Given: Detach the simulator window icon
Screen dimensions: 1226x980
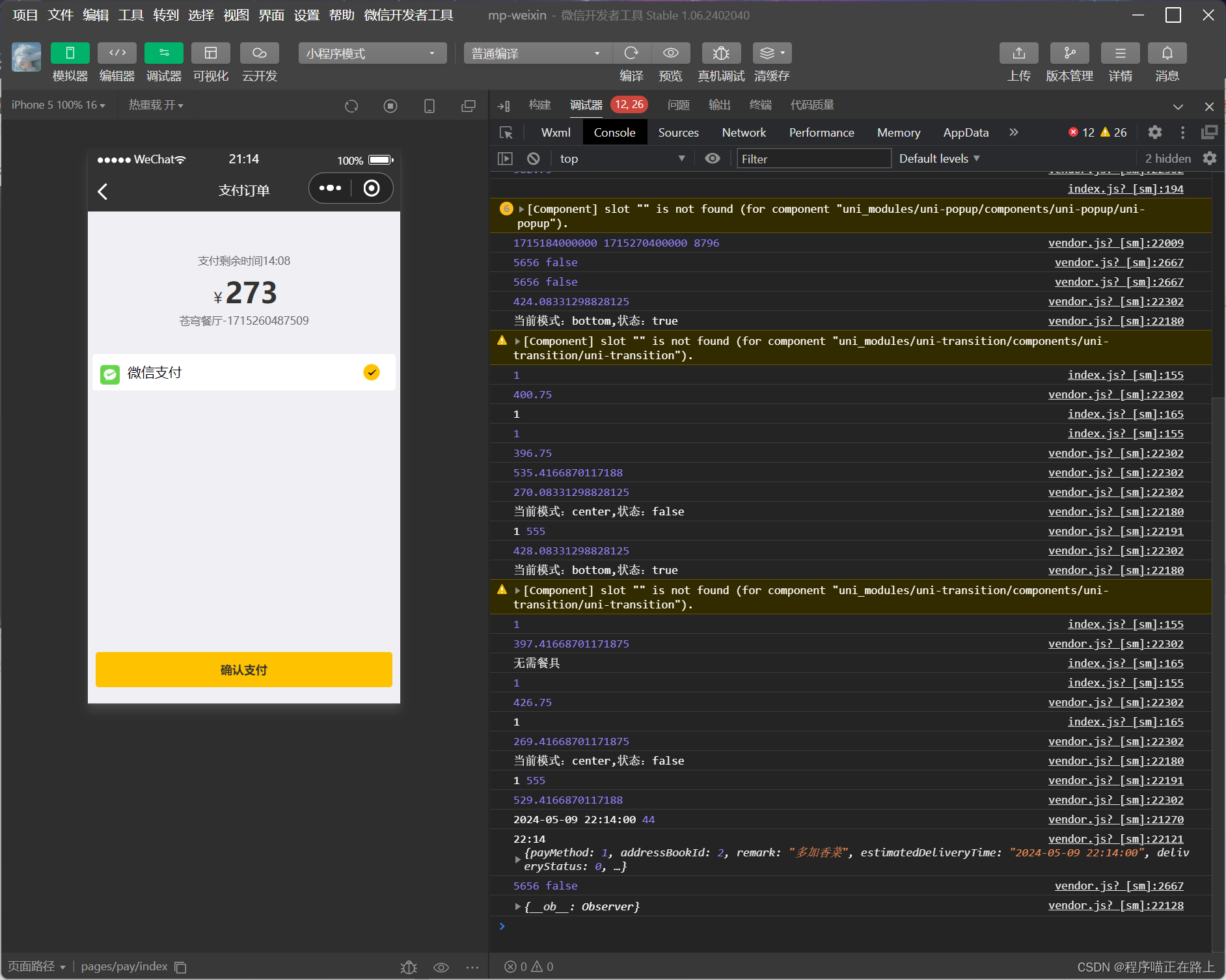Looking at the screenshot, I should [x=469, y=106].
